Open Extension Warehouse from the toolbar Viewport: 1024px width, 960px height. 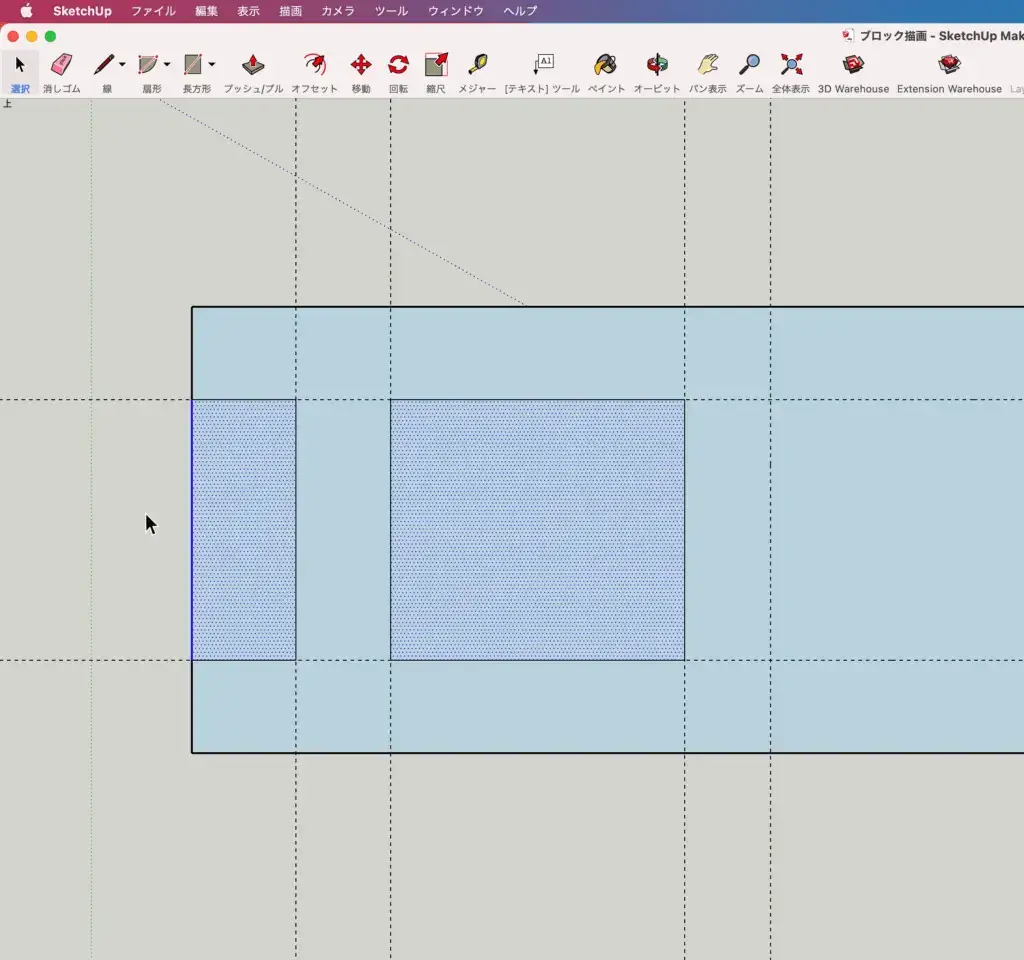coord(948,66)
